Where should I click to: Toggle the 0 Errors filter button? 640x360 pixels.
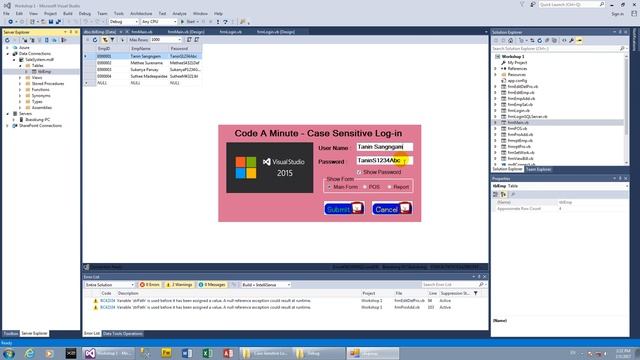coord(149,284)
